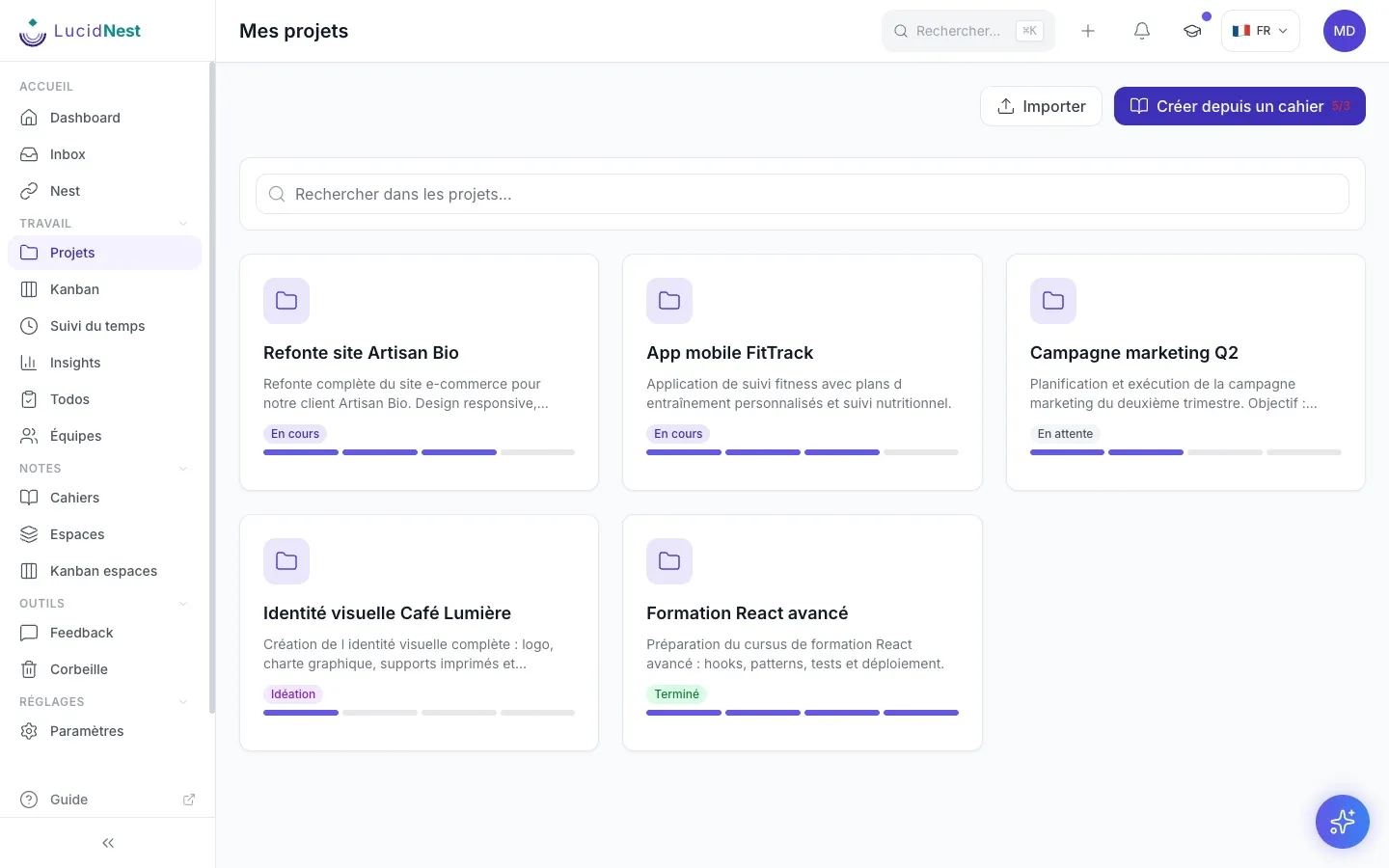
Task: Open the Espaces layers icon
Action: click(29, 534)
